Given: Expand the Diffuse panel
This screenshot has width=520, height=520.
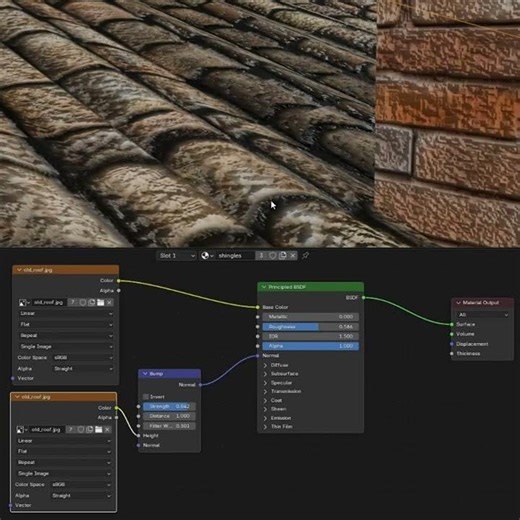Looking at the screenshot, I should (266, 365).
